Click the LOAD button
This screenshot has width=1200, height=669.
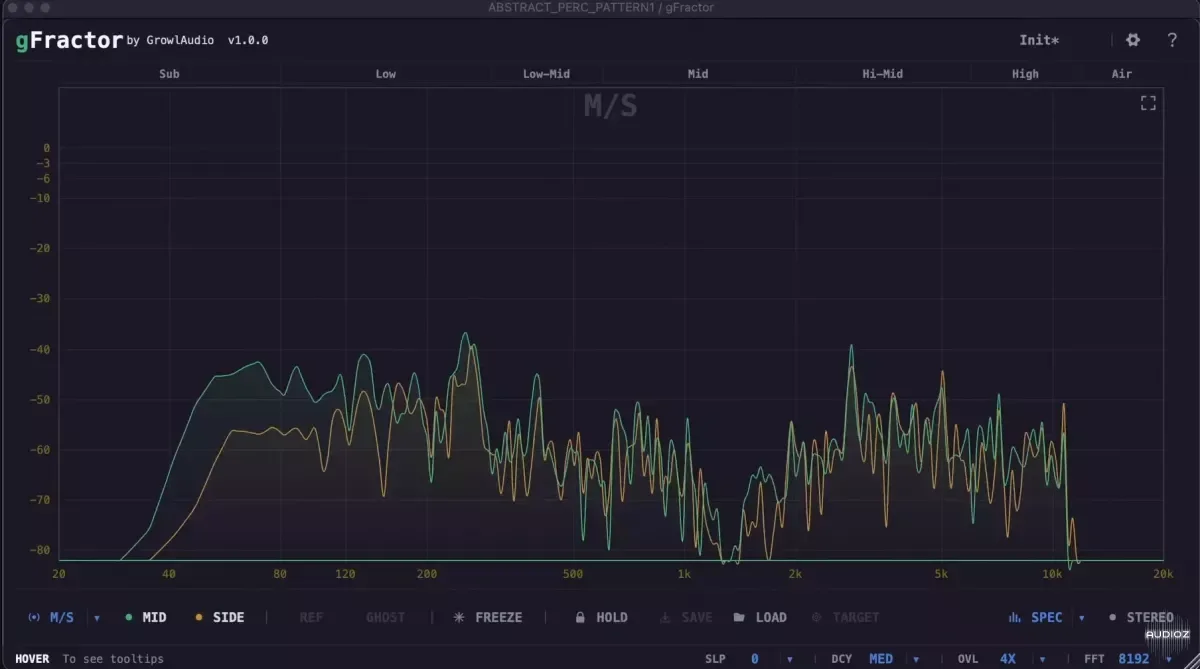760,617
